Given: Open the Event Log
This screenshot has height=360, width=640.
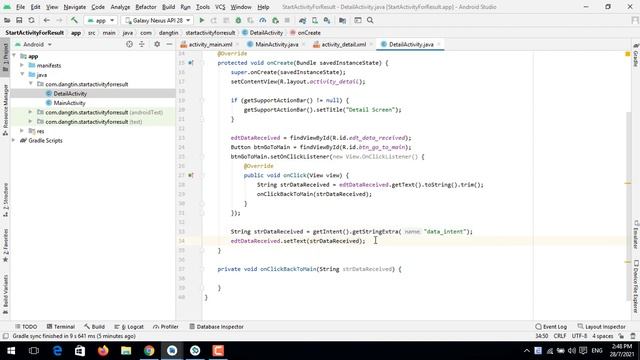Looking at the screenshot, I should click(x=551, y=327).
